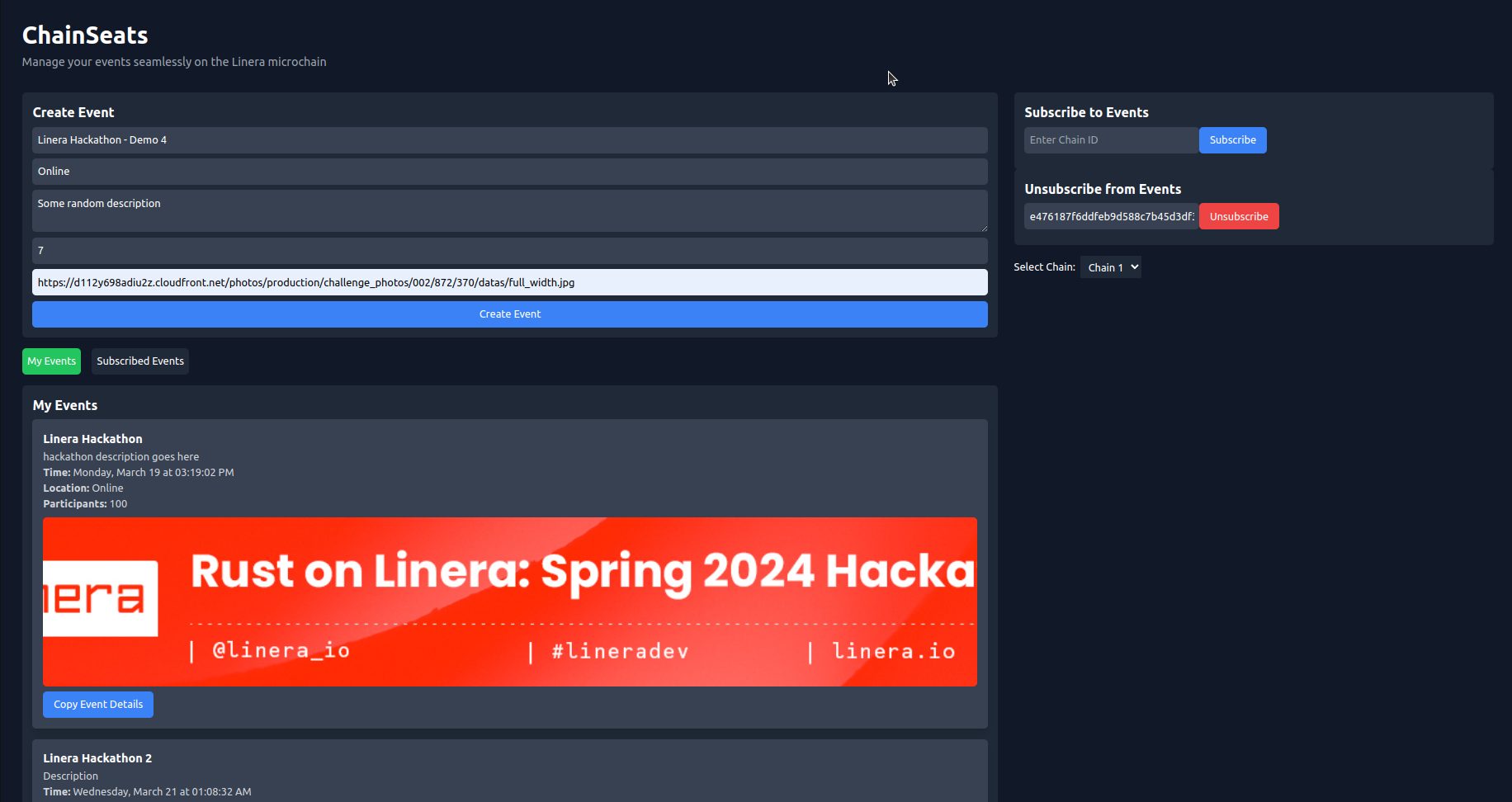Click 'hackathon description goes here' text
The image size is (1512, 802).
click(121, 457)
